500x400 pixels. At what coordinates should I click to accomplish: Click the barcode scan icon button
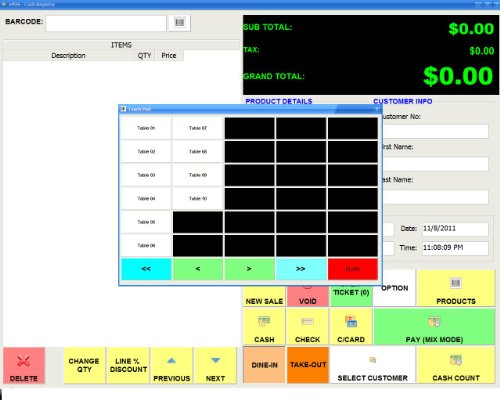click(179, 23)
